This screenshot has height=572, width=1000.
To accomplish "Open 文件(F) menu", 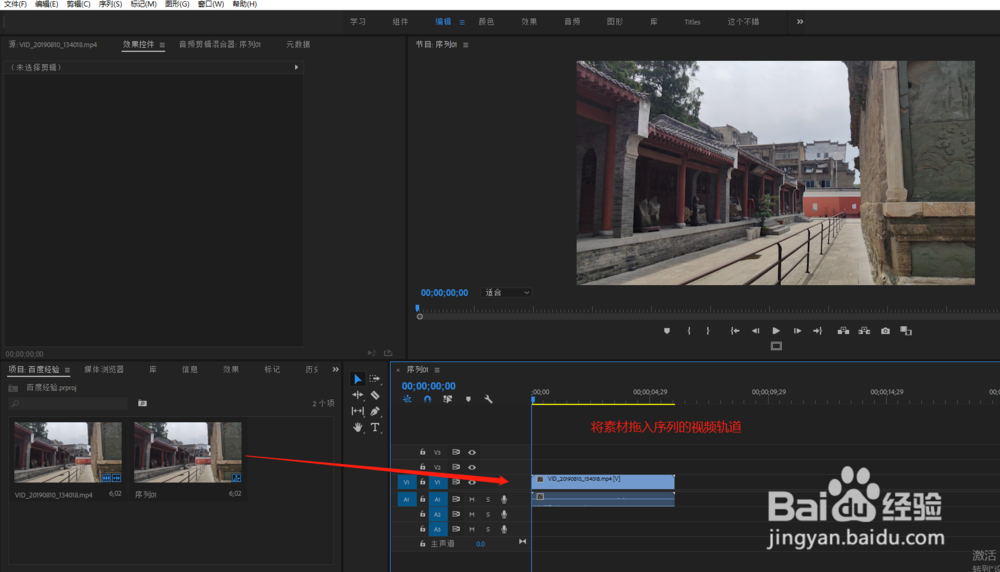I will point(15,4).
